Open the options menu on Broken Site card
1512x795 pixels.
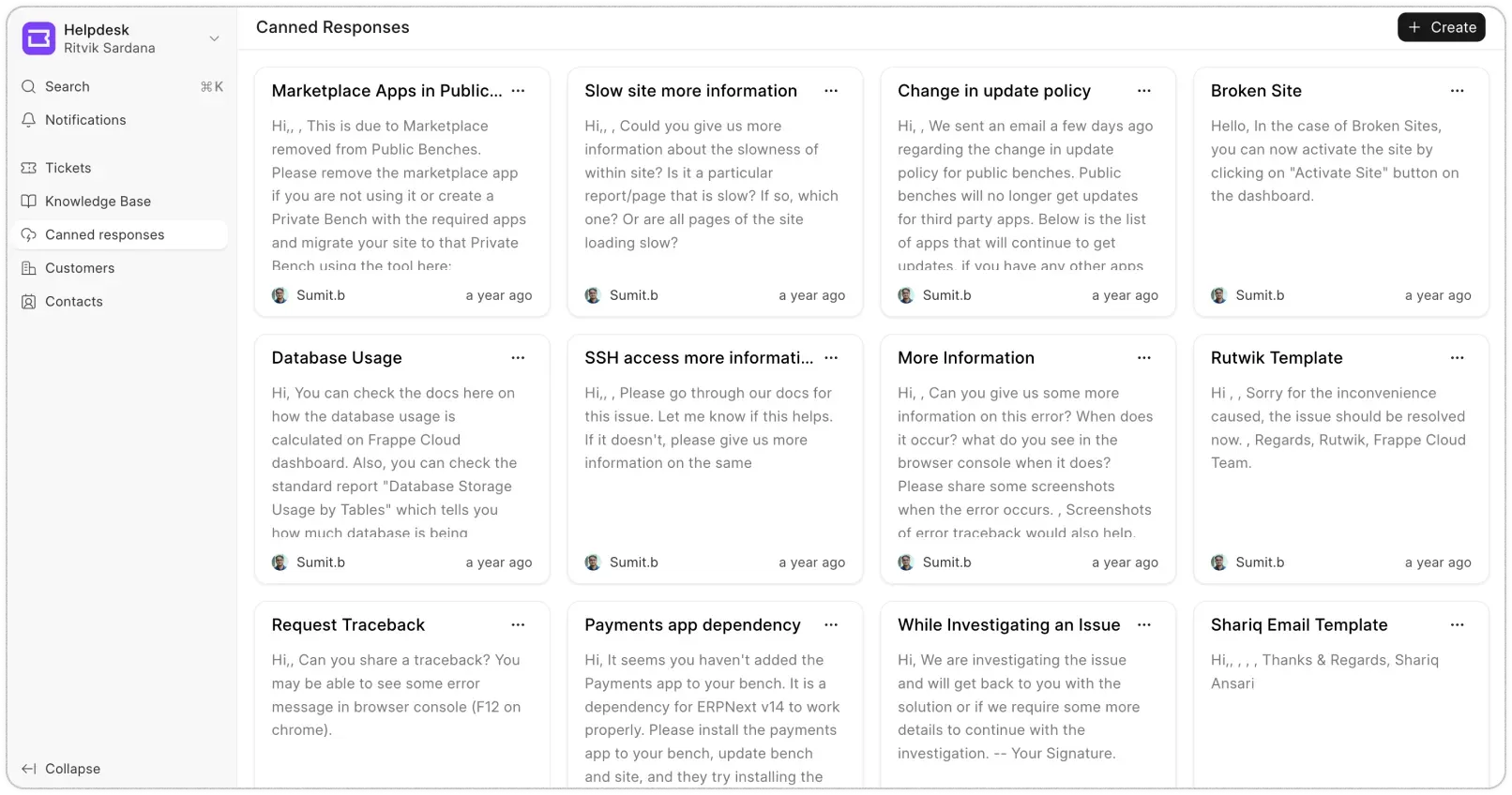pyautogui.click(x=1457, y=90)
